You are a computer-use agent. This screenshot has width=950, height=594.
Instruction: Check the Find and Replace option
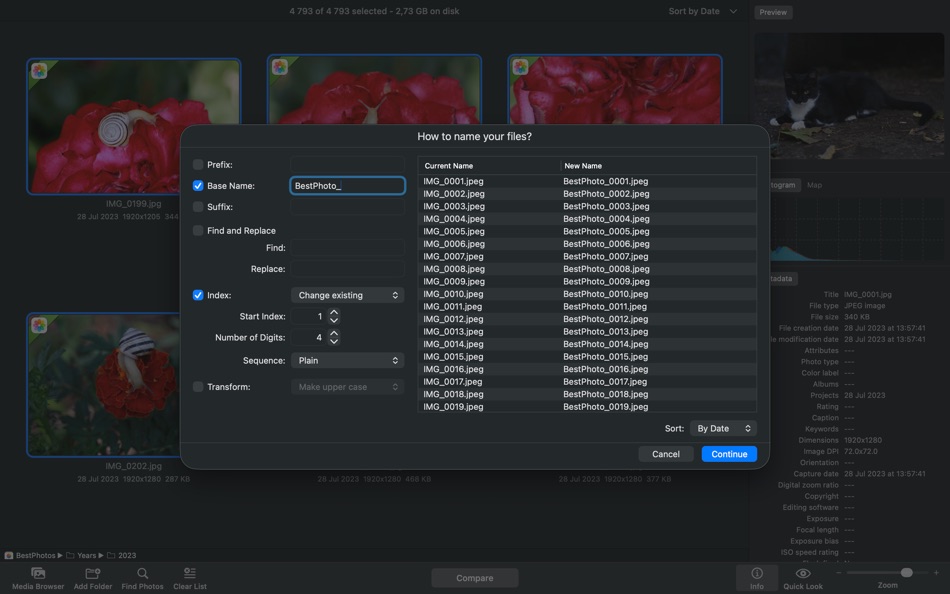[197, 230]
